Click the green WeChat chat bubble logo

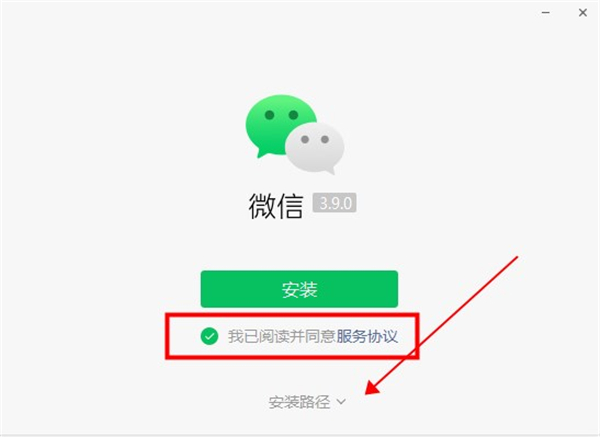295,135
